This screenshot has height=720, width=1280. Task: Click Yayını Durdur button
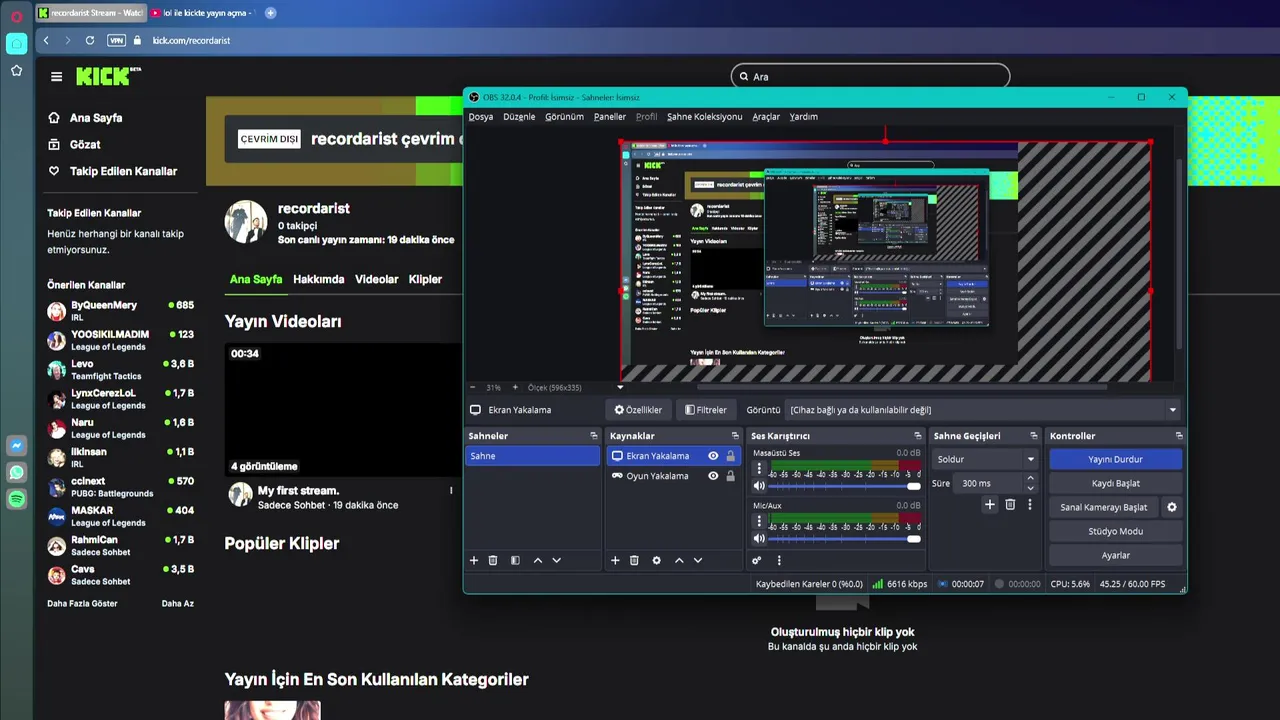click(x=1115, y=459)
